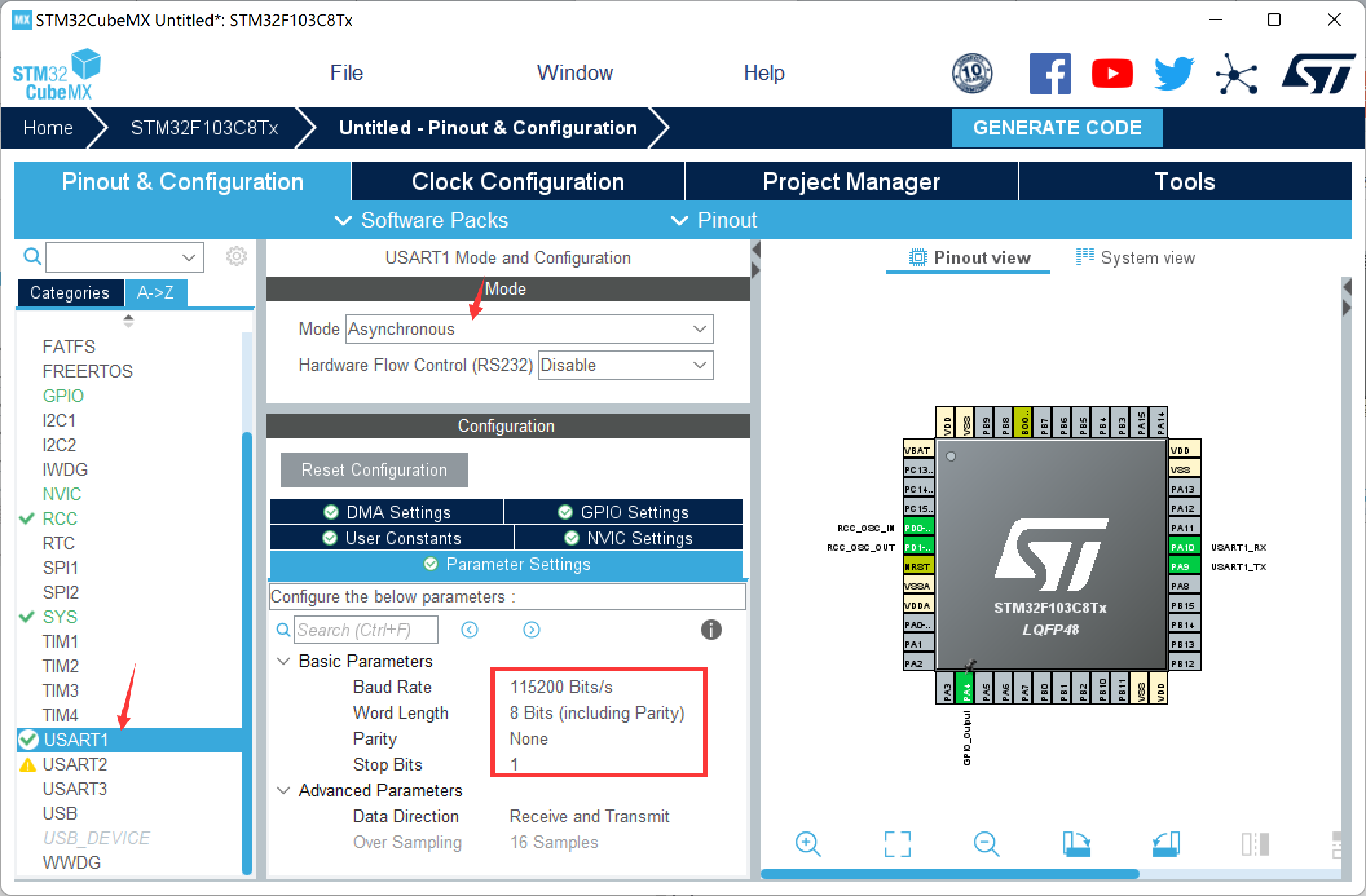Click the fit-to-screen pinout icon

coord(897,844)
